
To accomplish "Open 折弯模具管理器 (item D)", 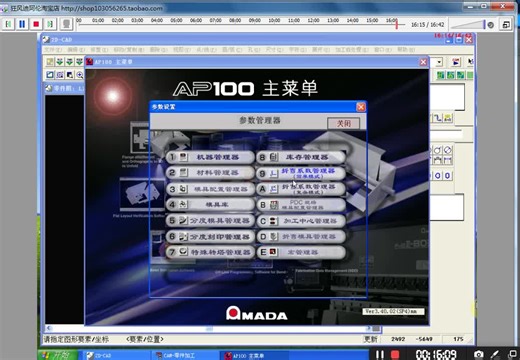I will point(301,236).
